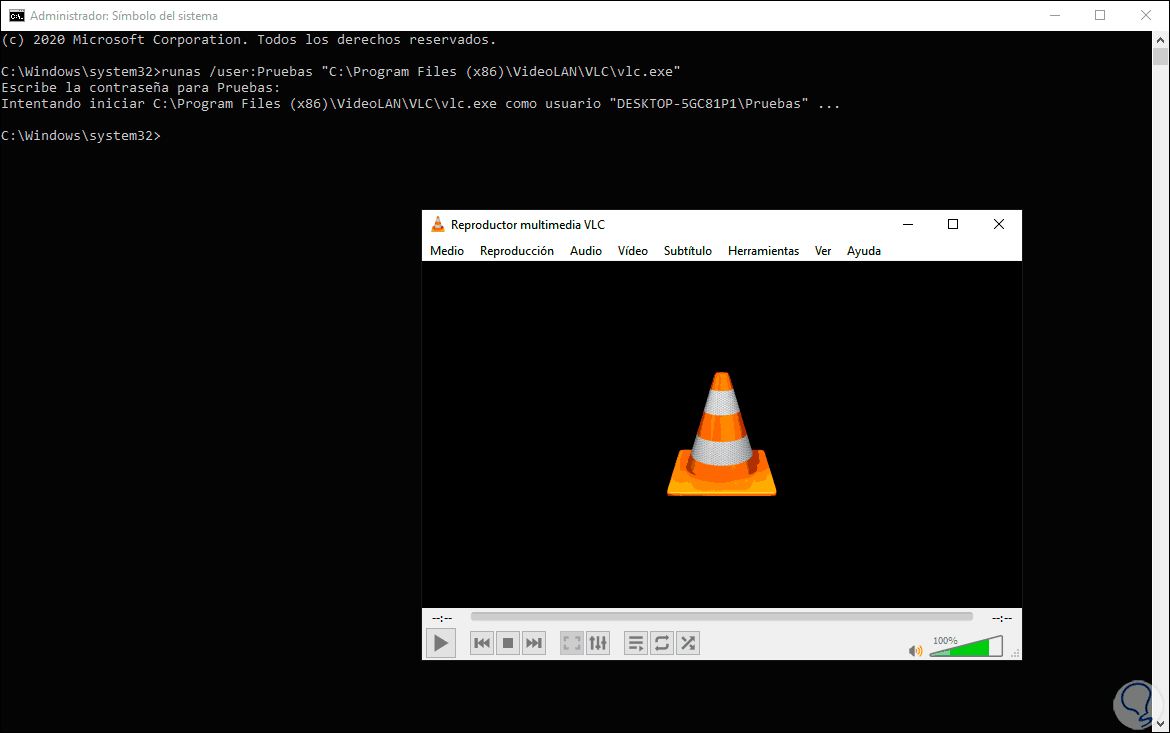Open the Ver menu in VLC
Viewport: 1170px width, 733px height.
point(823,251)
